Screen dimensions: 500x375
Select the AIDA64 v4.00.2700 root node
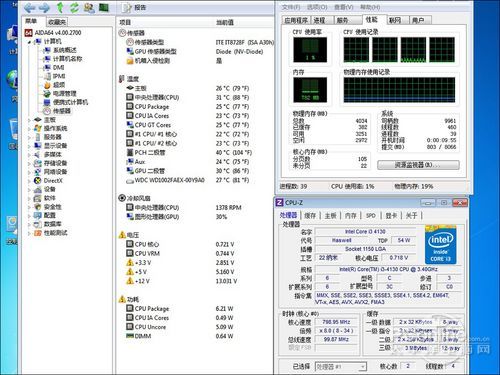[53, 33]
